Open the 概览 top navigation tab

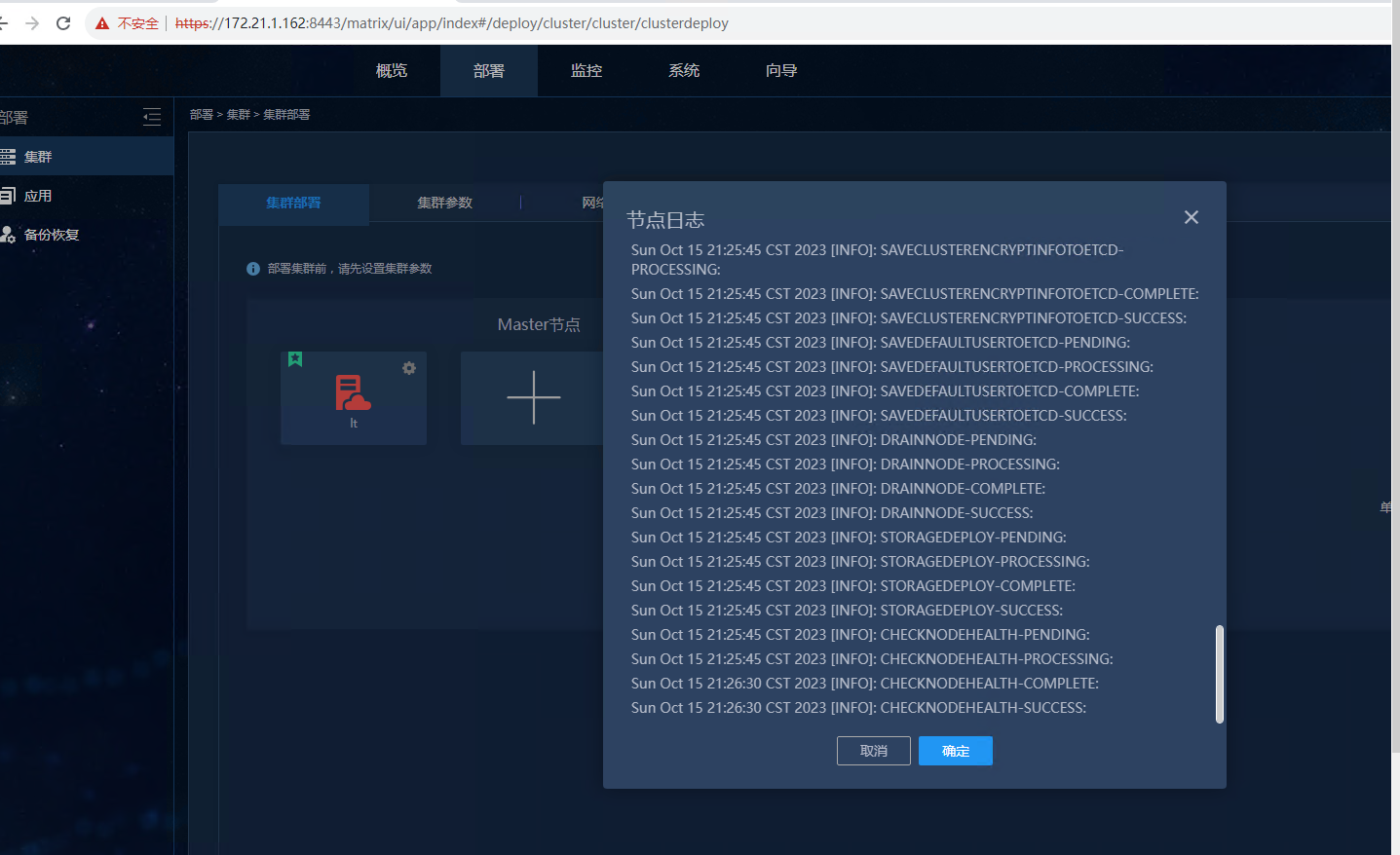pyautogui.click(x=392, y=71)
